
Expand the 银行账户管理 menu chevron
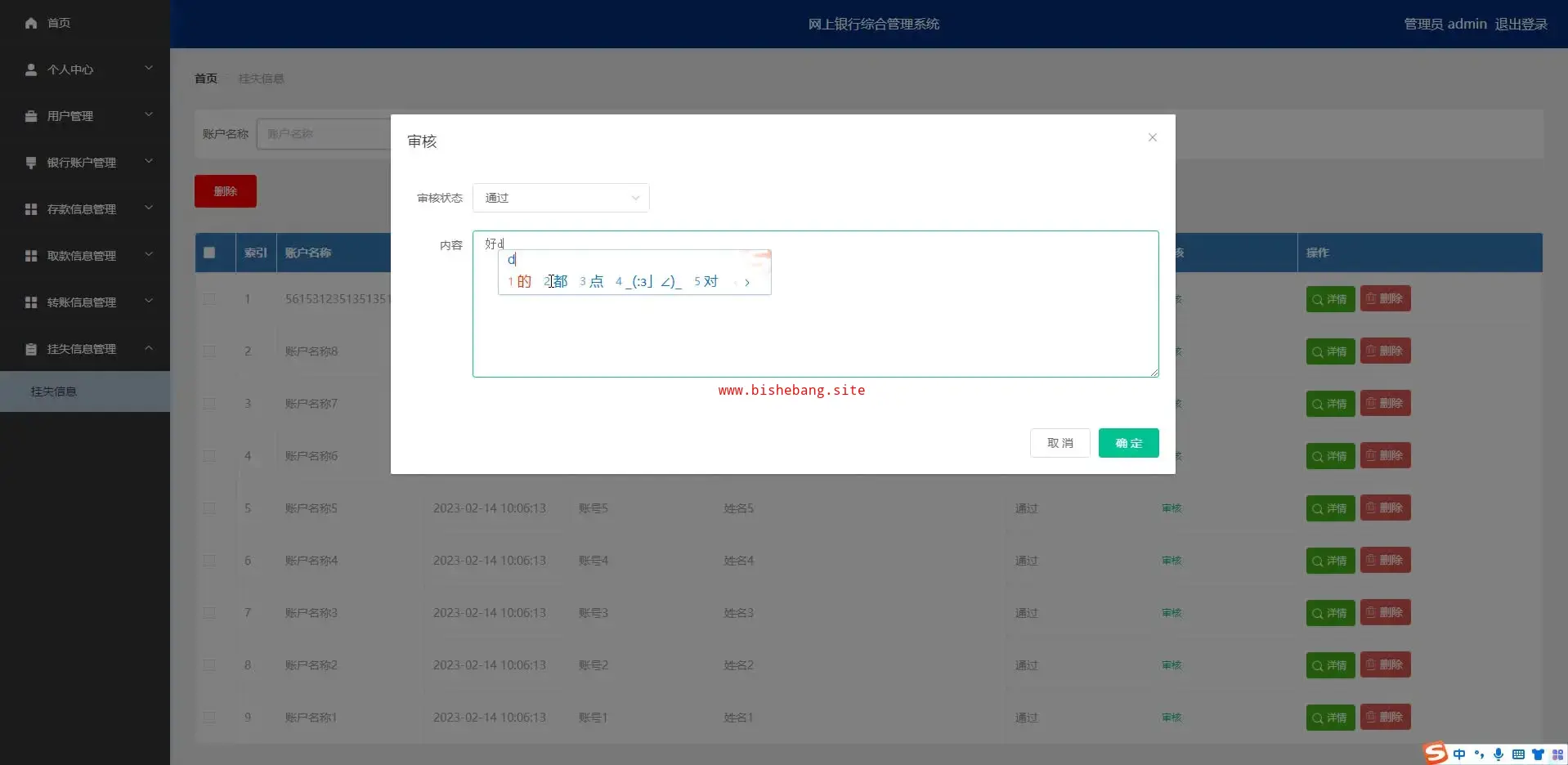(x=149, y=162)
